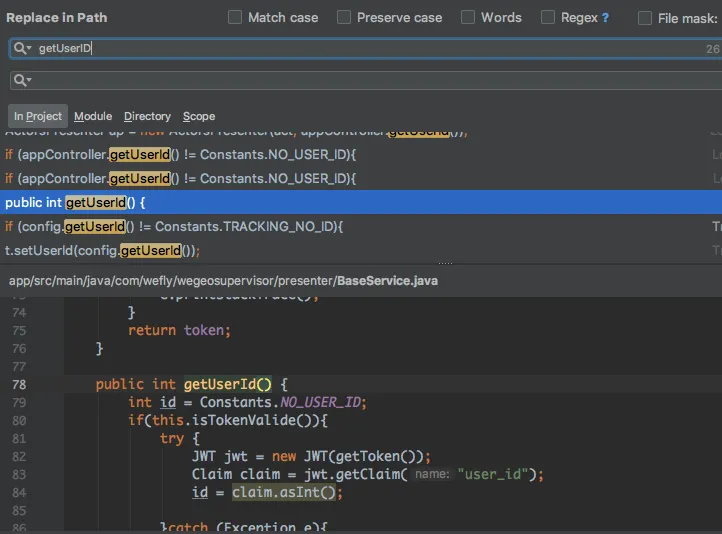Select the In Project scope tab
Screen dimensions: 722x534
[x=38, y=116]
